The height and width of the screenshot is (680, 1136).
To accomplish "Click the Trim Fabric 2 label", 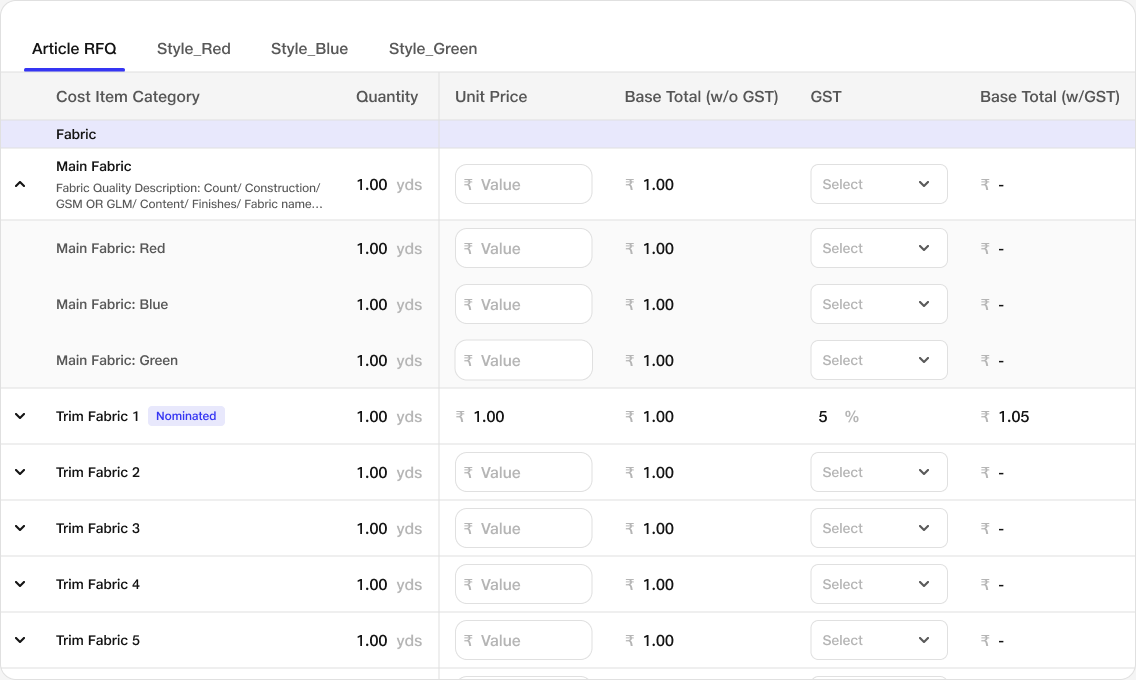I will (98, 472).
